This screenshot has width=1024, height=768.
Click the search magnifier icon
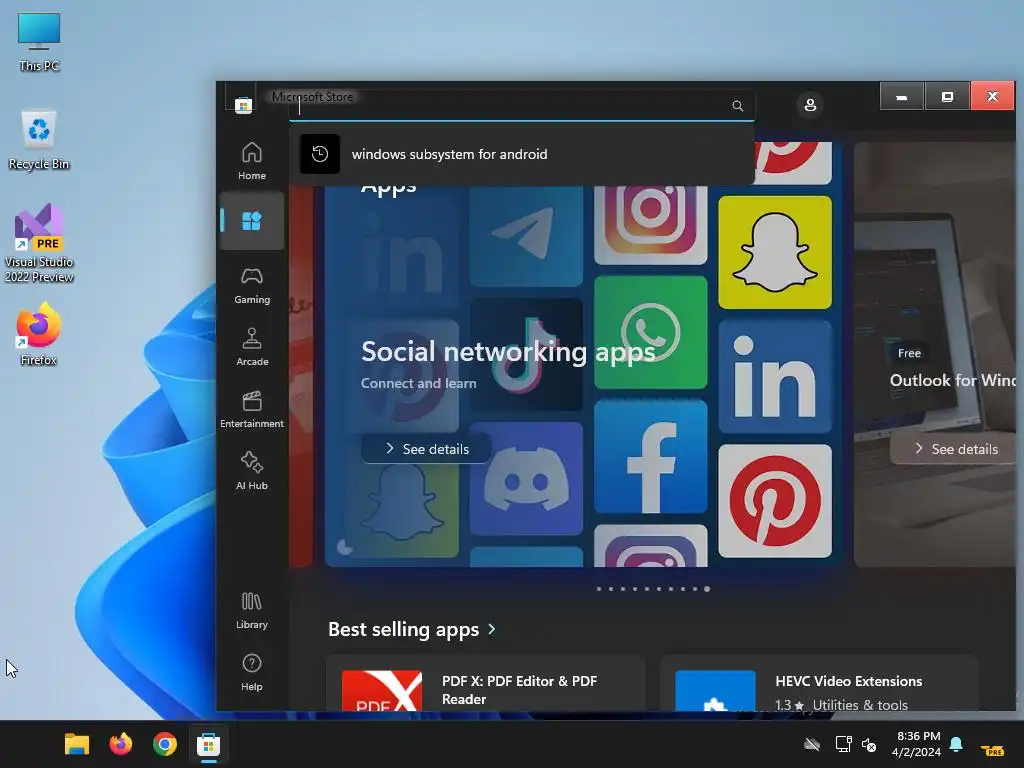[x=737, y=106]
